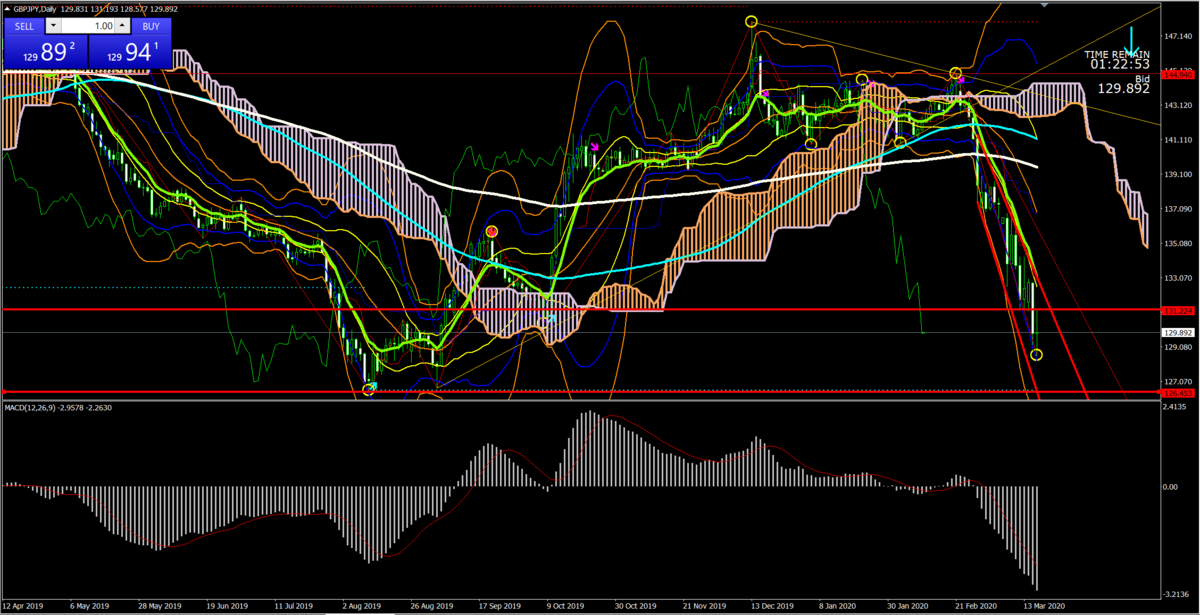Click the 12 Apr 2019 date on time axis
1200x615 pixels.
coord(22,606)
